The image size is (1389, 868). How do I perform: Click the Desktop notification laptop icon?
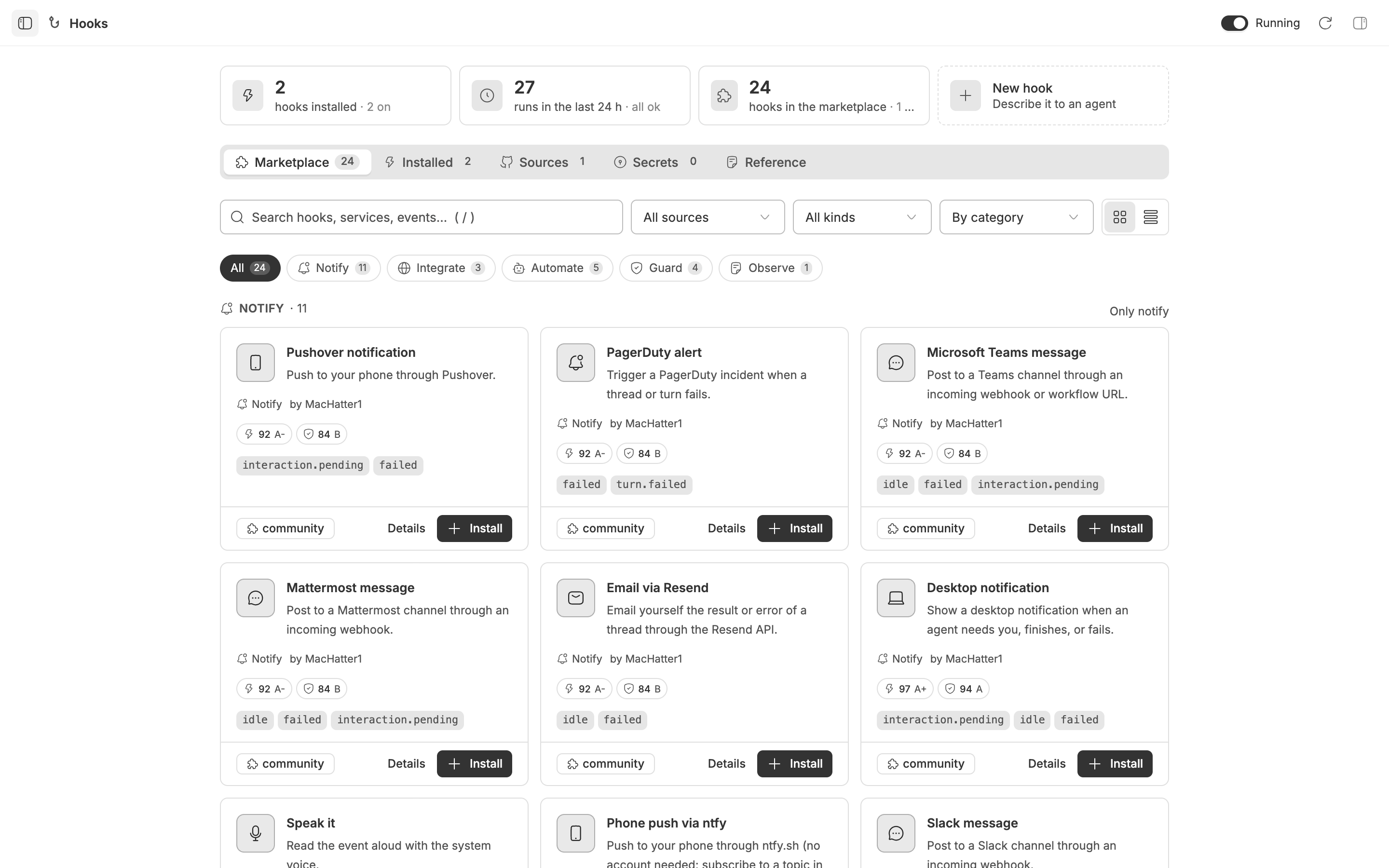click(x=896, y=598)
